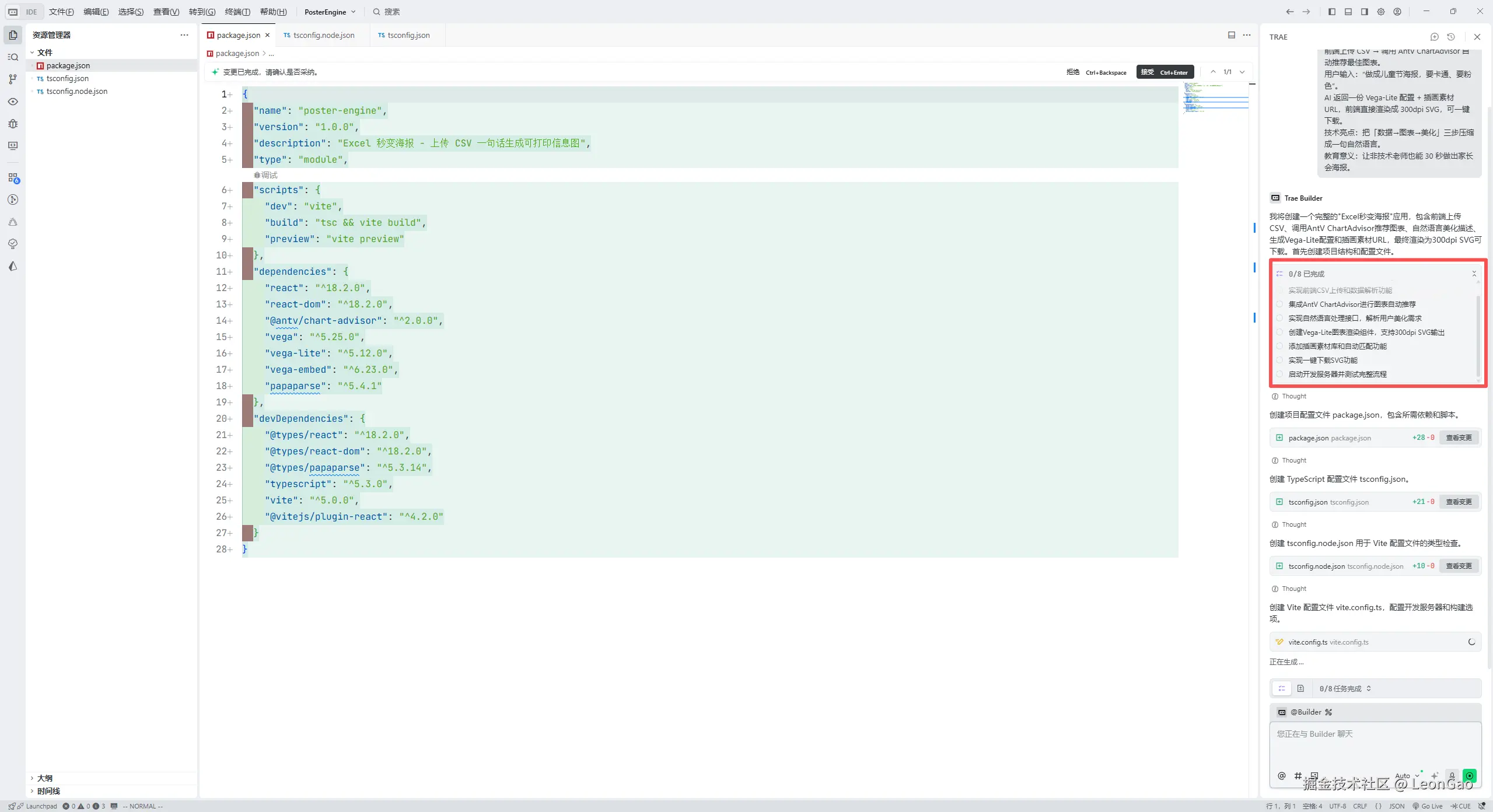Open the Auto model dropdown
This screenshot has width=1493, height=812.
click(1406, 776)
